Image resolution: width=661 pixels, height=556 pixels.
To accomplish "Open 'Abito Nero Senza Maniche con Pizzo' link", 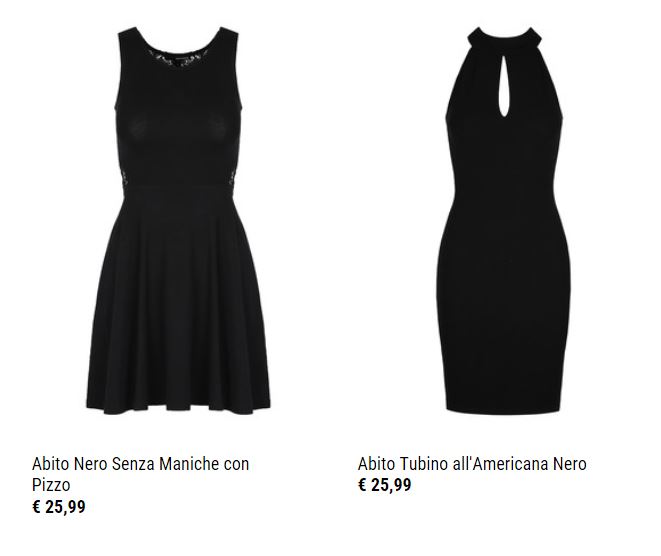I will pyautogui.click(x=140, y=474).
